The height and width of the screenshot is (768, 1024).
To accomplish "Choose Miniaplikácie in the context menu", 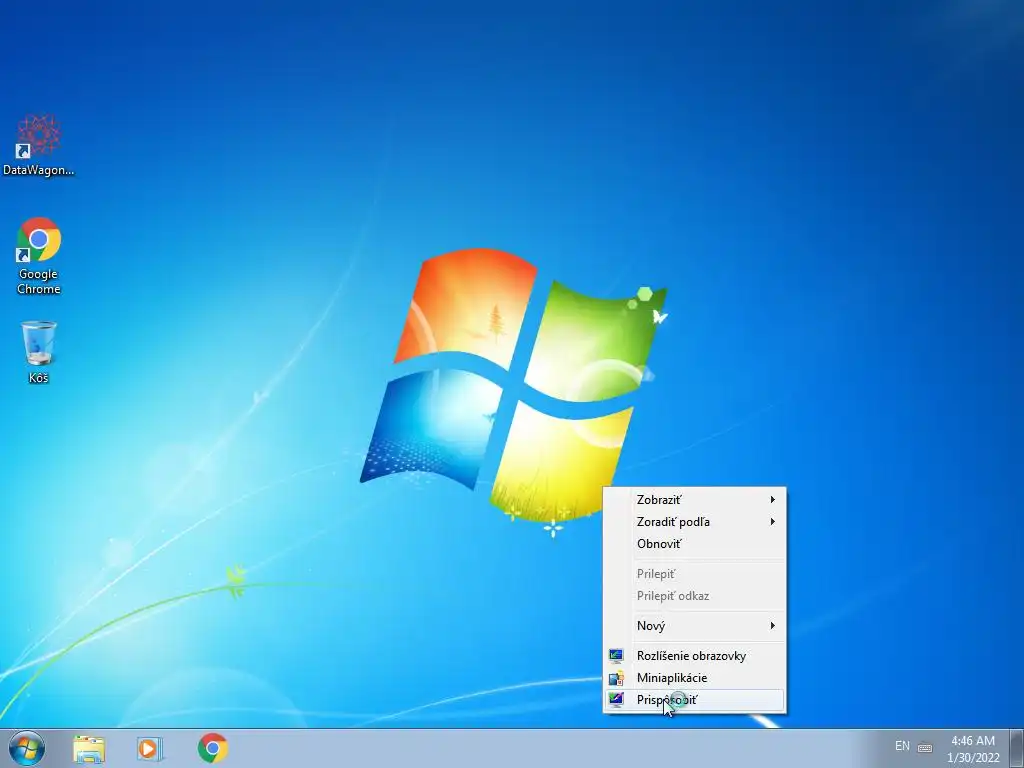I will (x=694, y=678).
